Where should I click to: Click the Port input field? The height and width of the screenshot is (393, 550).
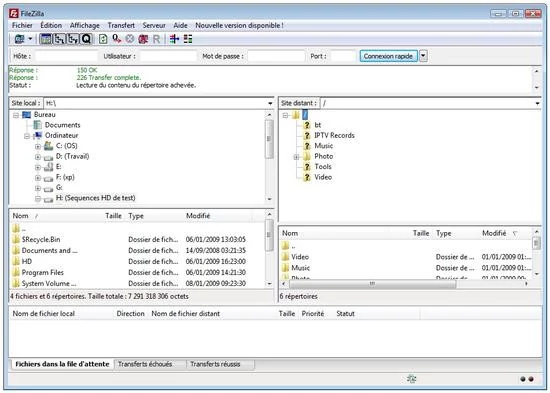pos(343,56)
